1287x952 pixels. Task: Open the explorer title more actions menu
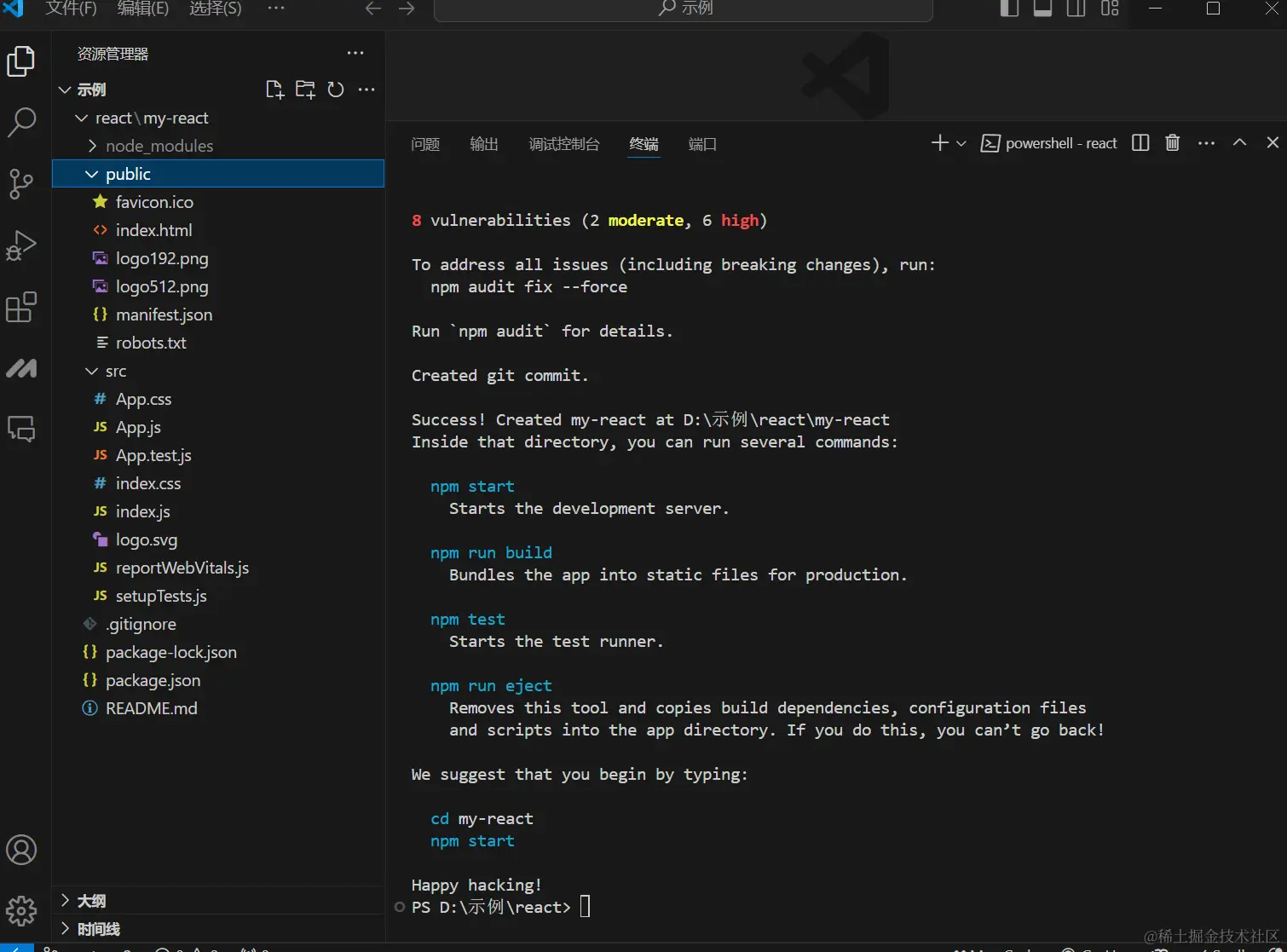coord(355,53)
